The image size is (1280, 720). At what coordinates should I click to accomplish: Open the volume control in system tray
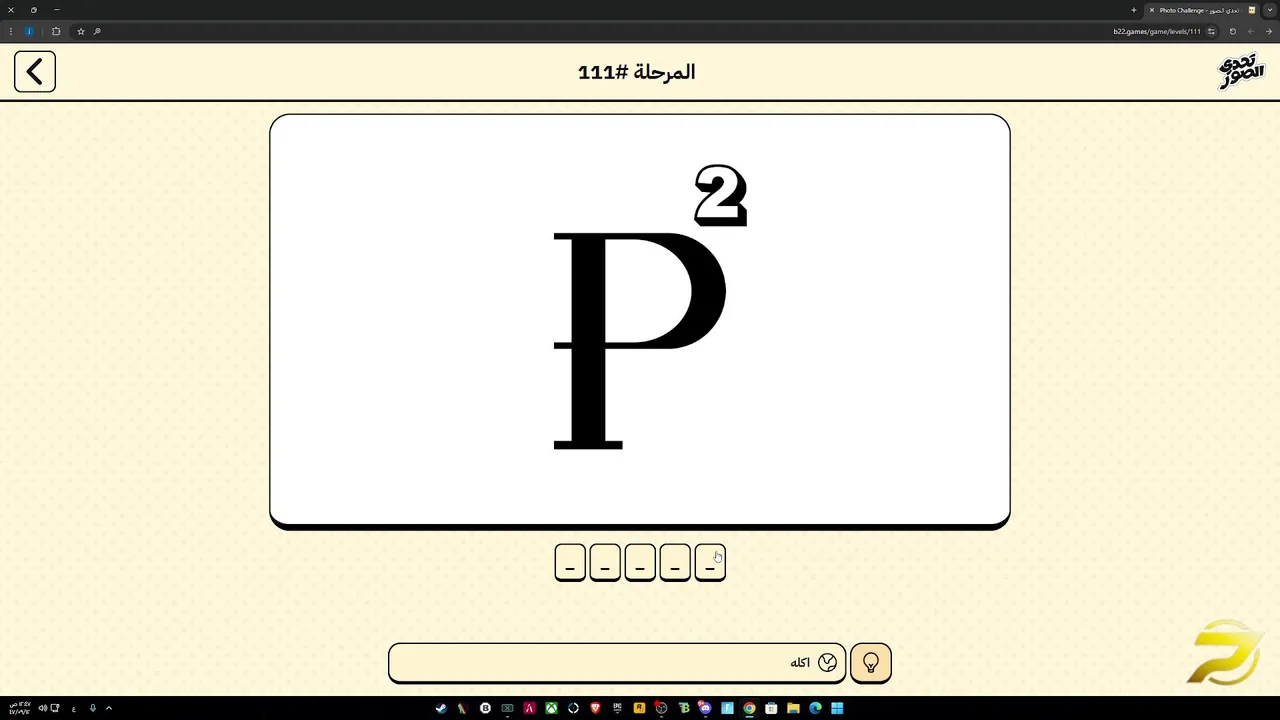tap(42, 708)
